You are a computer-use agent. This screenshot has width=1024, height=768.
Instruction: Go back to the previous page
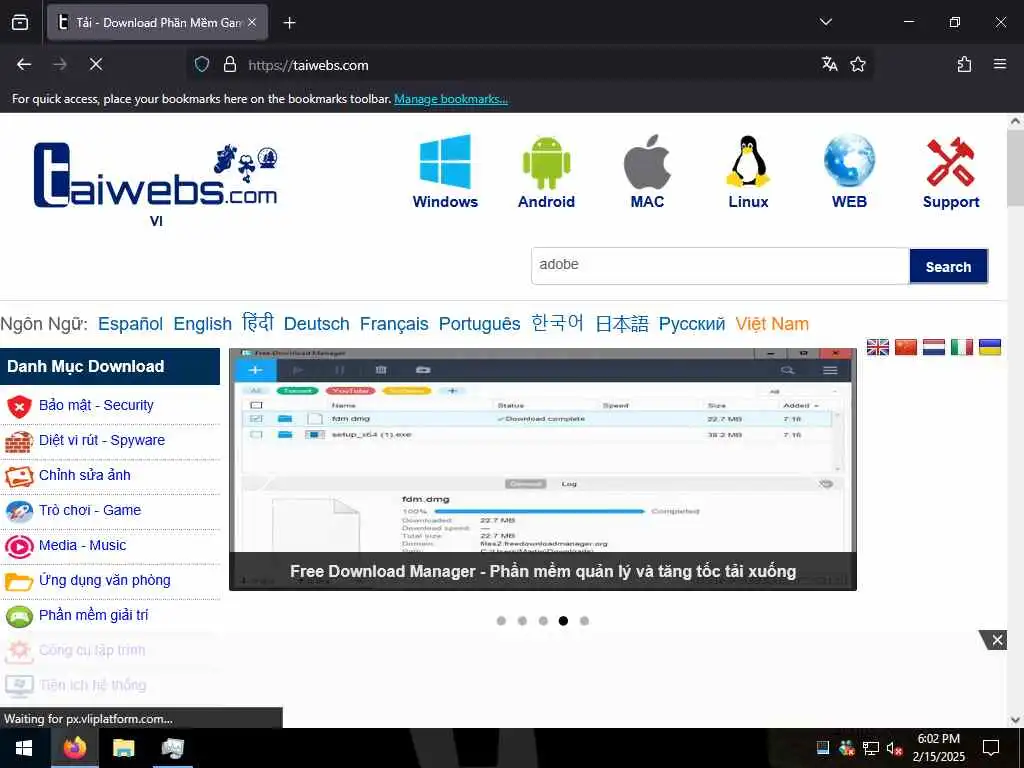click(x=24, y=64)
